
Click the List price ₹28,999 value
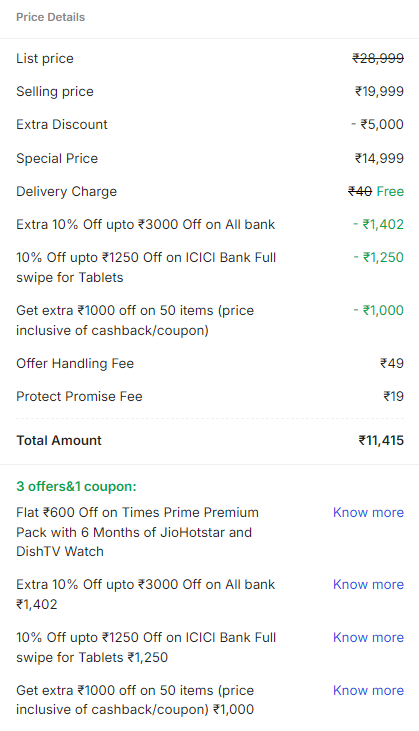378,58
